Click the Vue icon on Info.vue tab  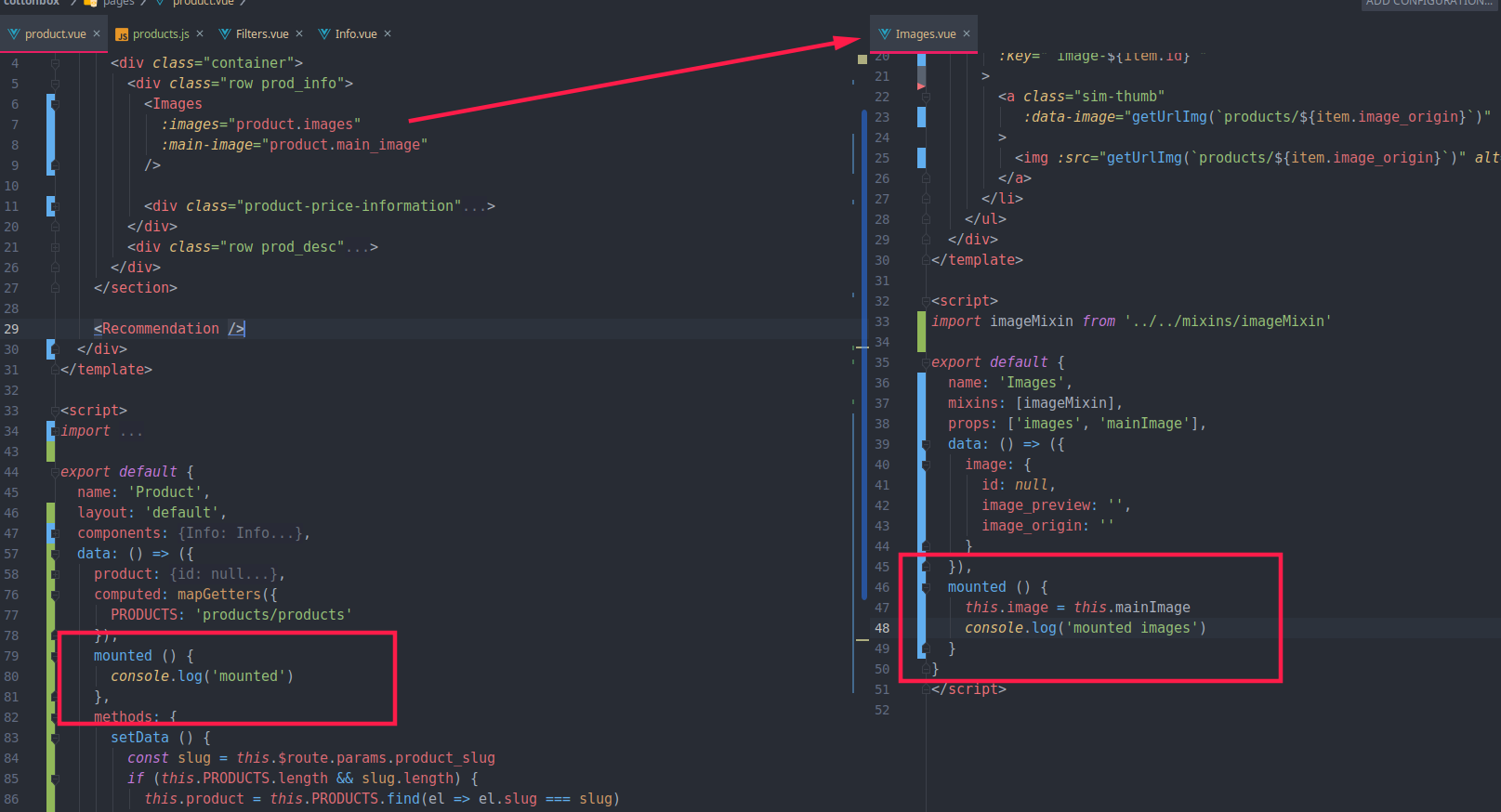coord(324,34)
